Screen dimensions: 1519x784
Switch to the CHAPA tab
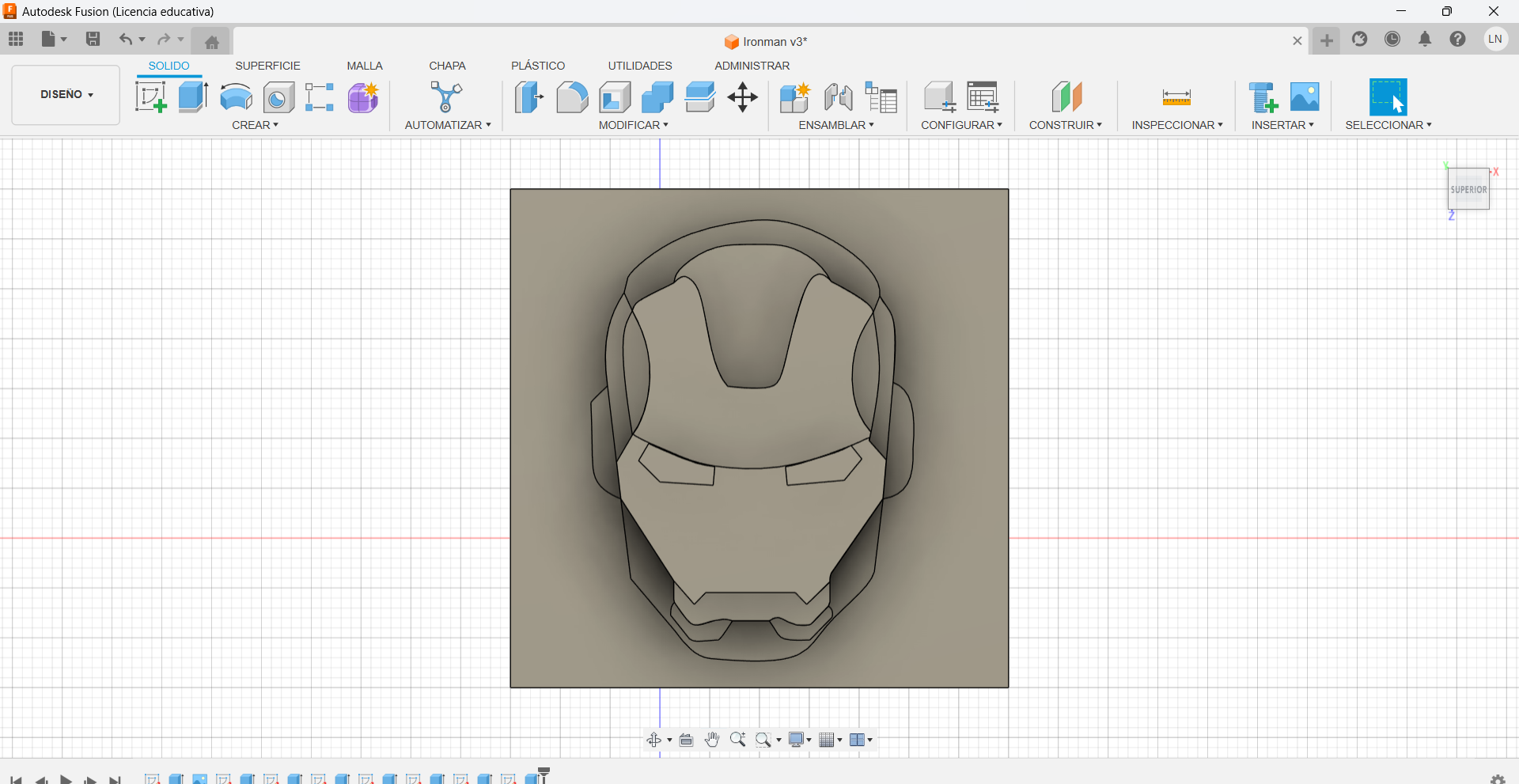[x=447, y=66]
